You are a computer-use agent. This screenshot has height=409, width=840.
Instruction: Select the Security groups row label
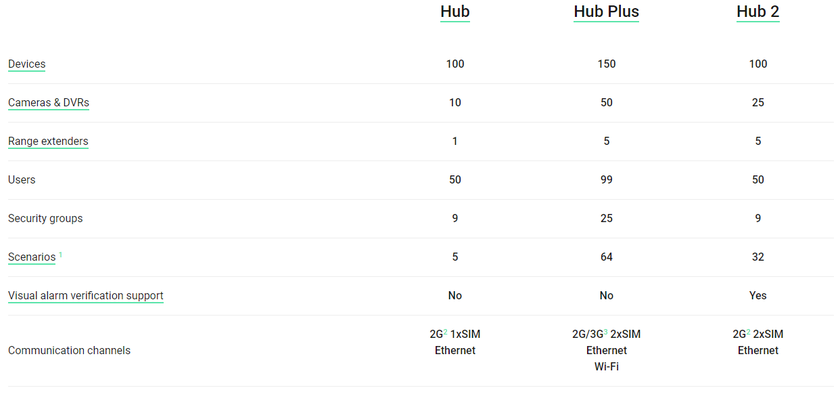[45, 218]
